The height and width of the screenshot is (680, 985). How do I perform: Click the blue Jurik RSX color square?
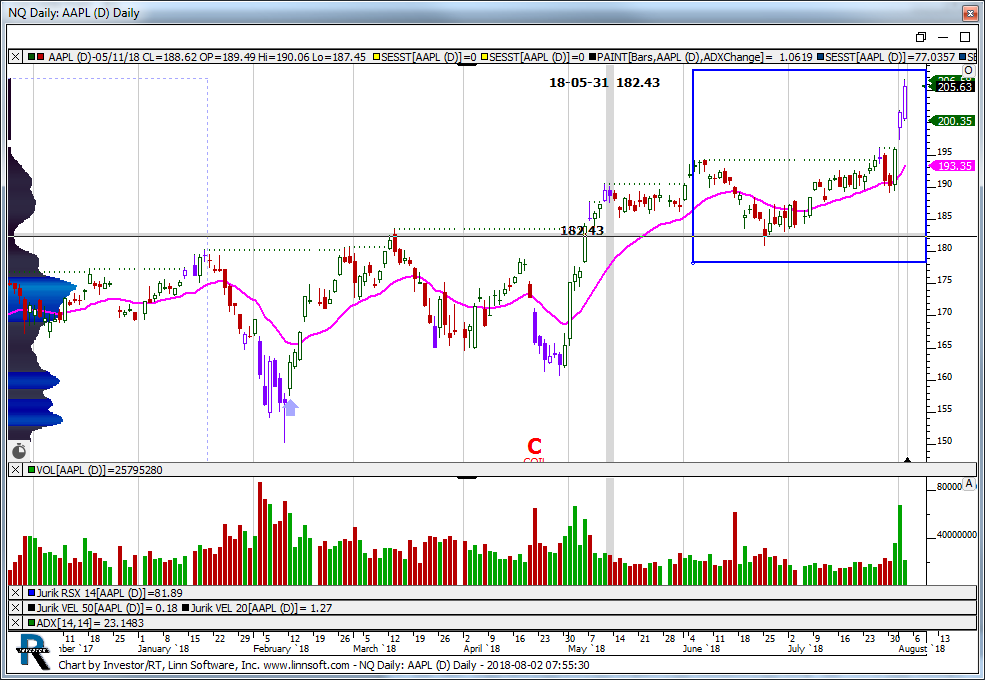tap(31, 593)
